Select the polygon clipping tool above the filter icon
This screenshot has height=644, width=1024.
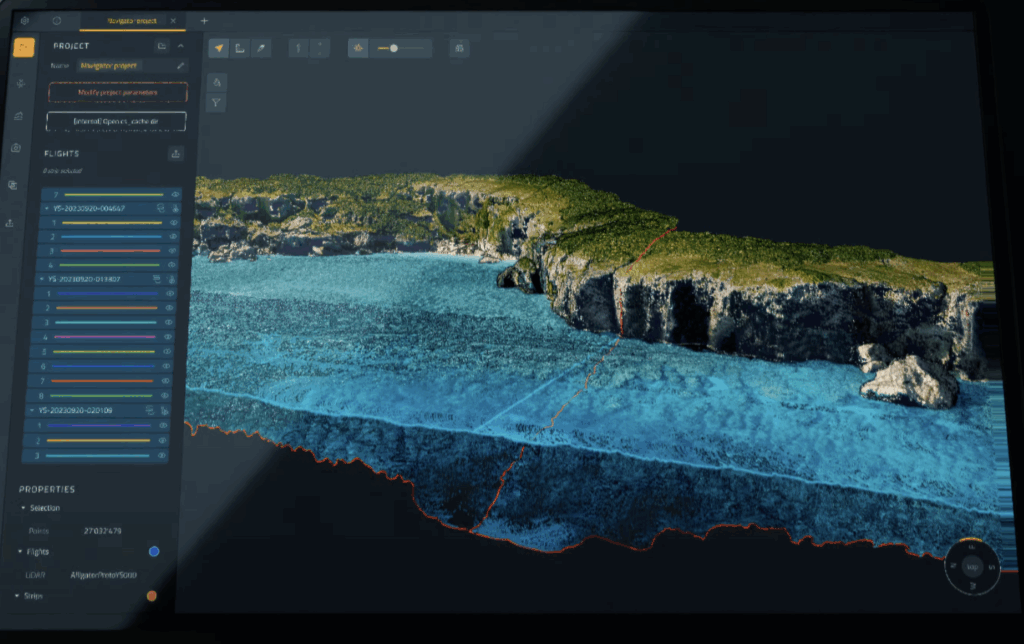pyautogui.click(x=216, y=83)
